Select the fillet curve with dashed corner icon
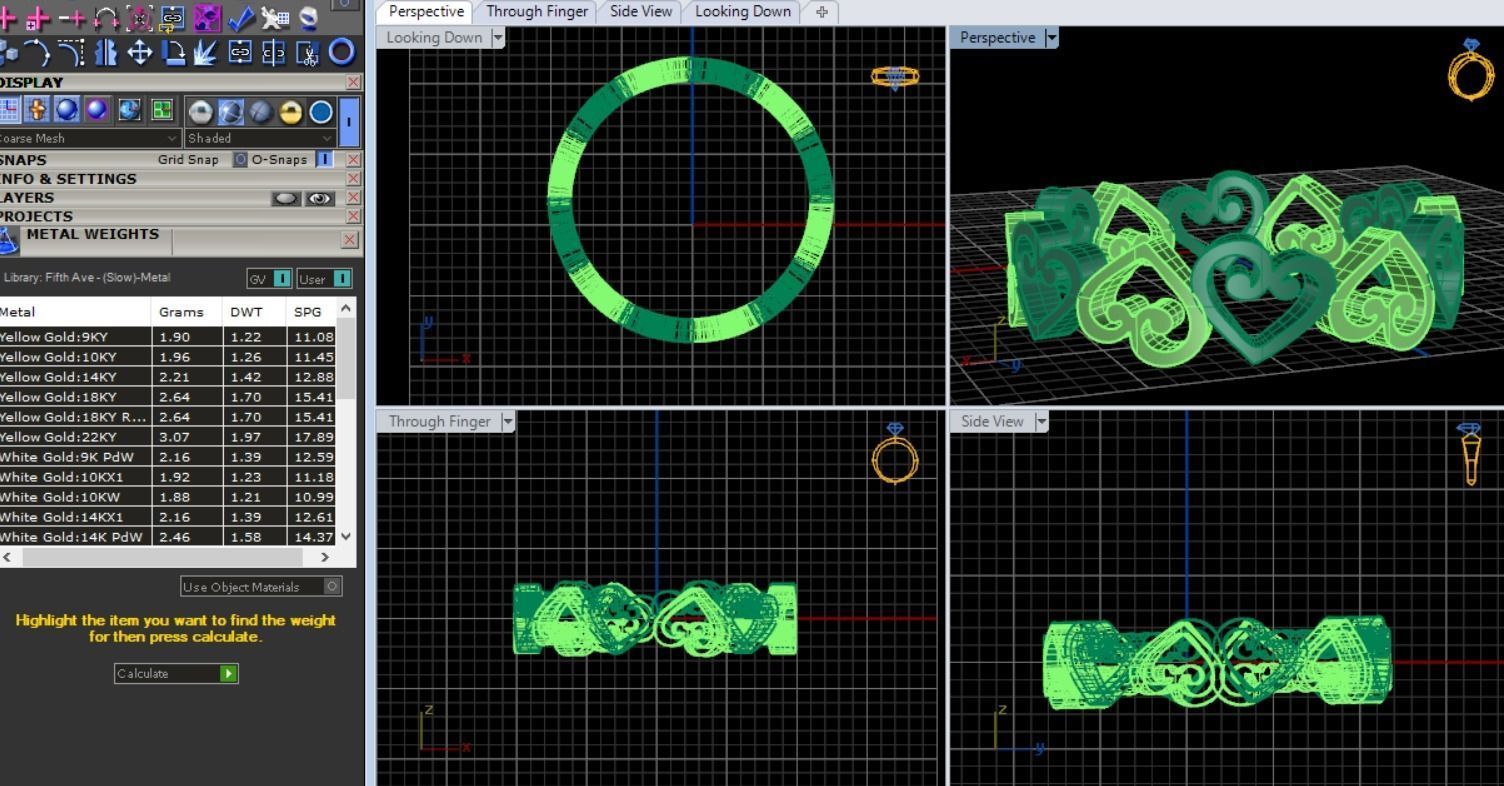The height and width of the screenshot is (786, 1504). click(72, 52)
